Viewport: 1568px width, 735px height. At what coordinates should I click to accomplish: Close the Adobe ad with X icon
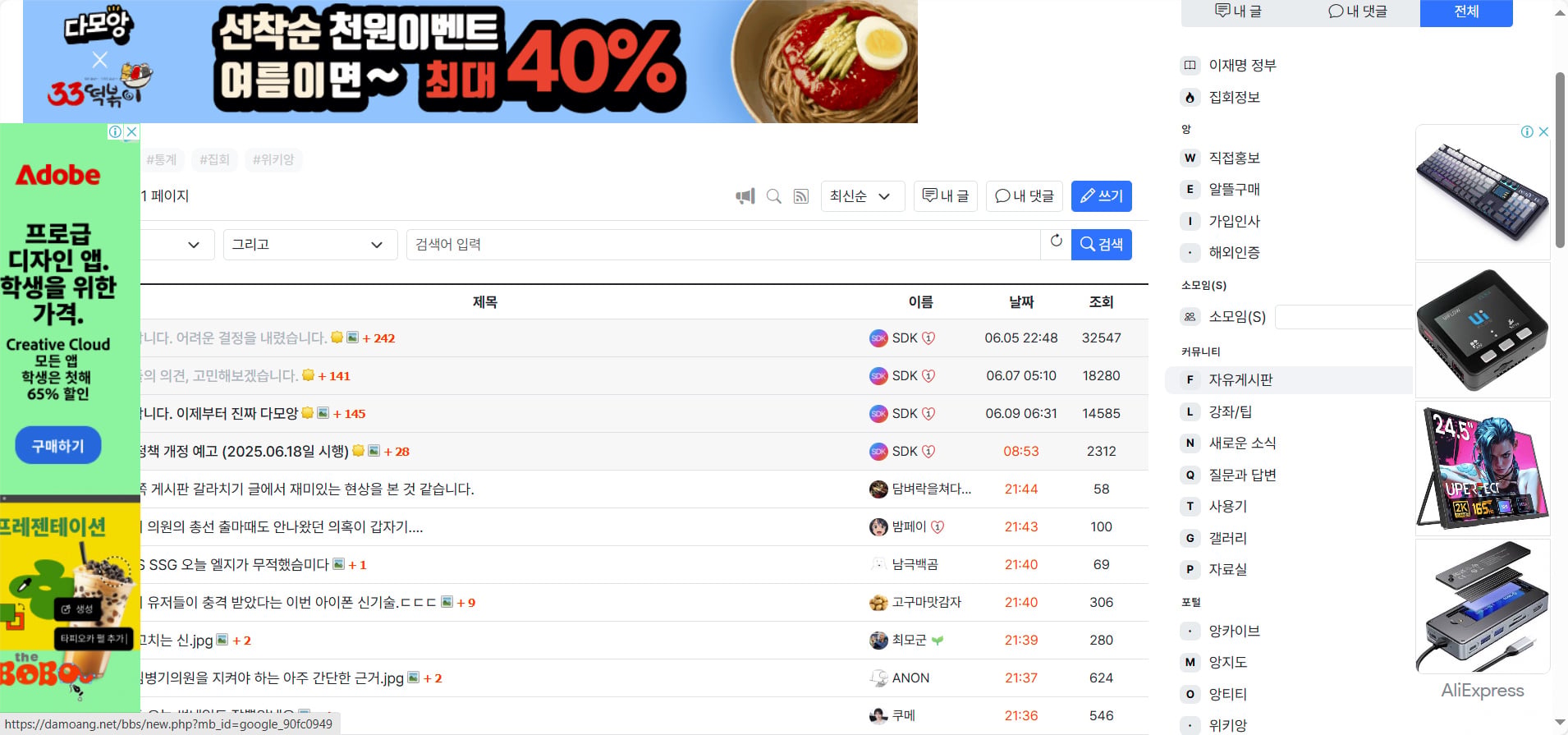tap(131, 131)
